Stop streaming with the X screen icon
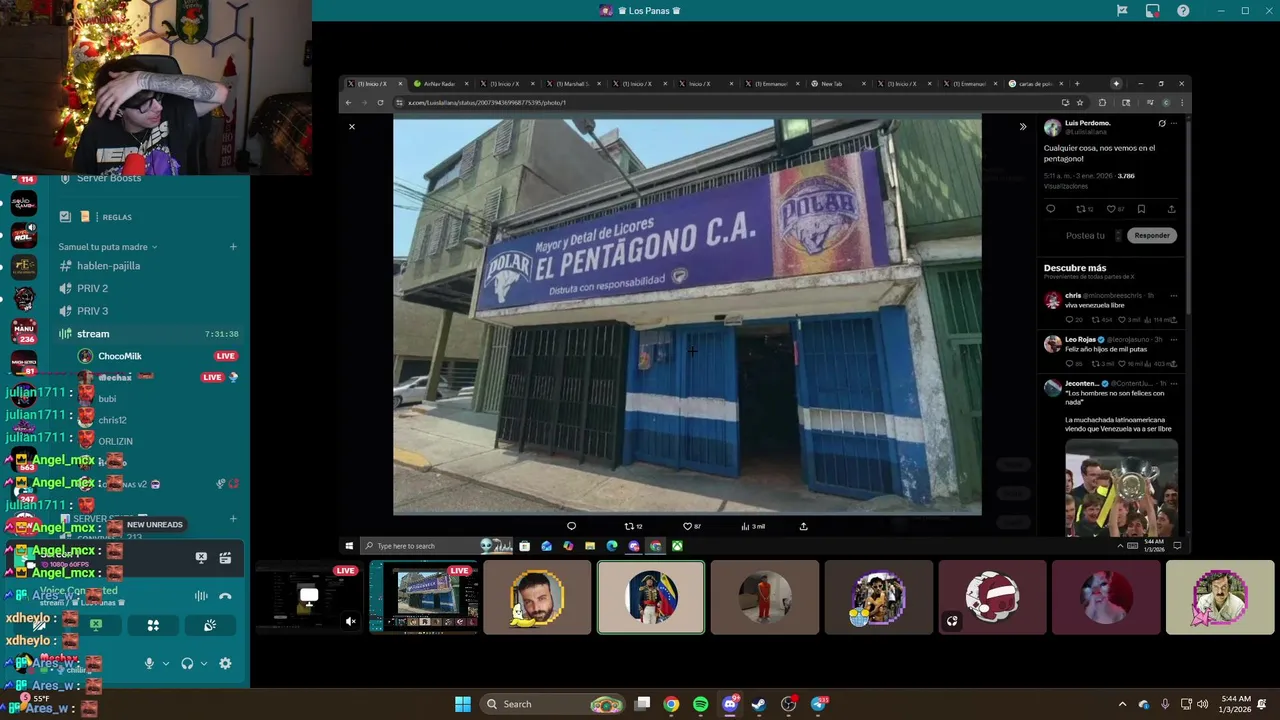The height and width of the screenshot is (720, 1280). pos(201,558)
